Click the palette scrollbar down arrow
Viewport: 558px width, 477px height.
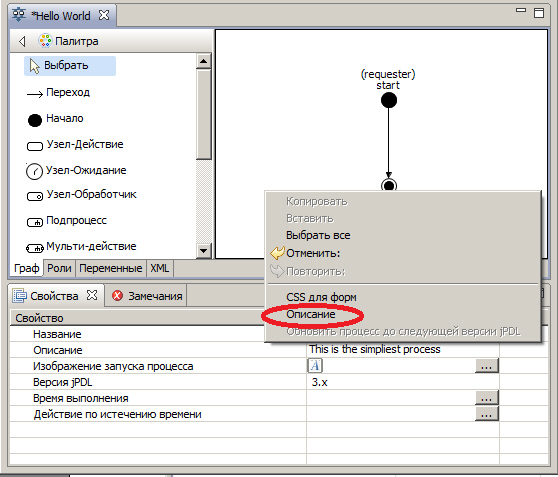tap(204, 251)
